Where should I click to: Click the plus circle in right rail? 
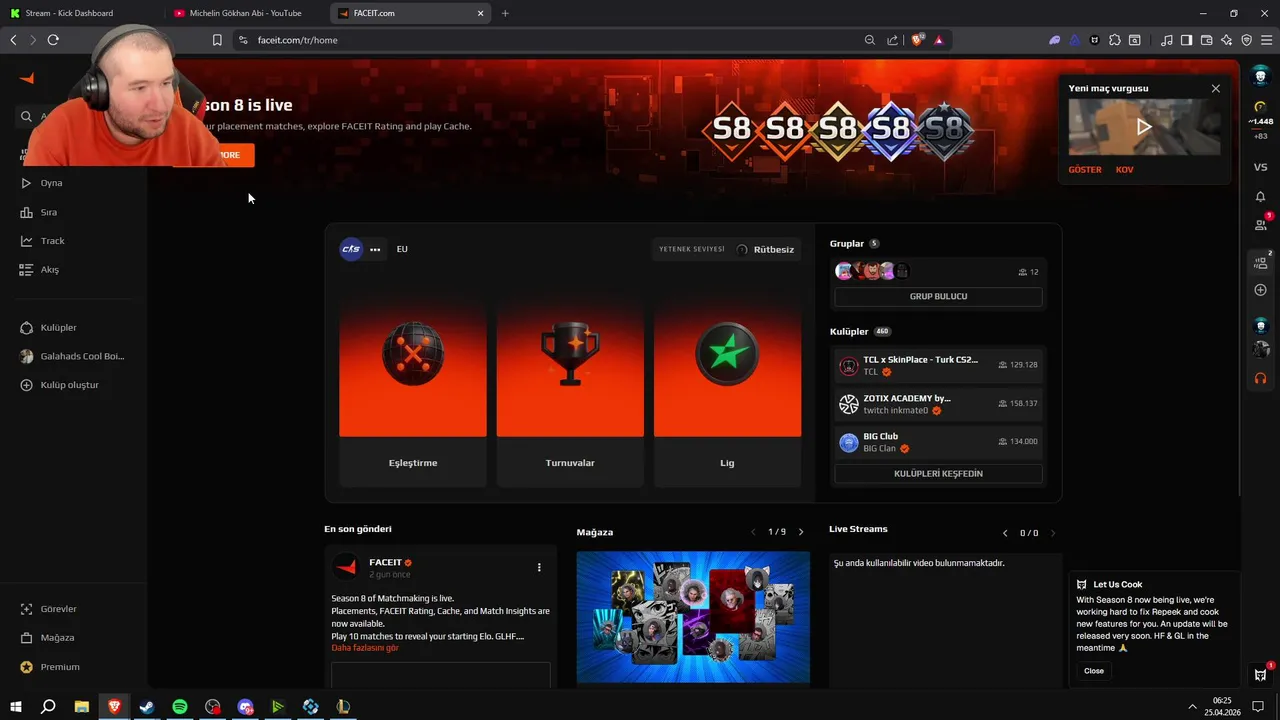(1260, 290)
